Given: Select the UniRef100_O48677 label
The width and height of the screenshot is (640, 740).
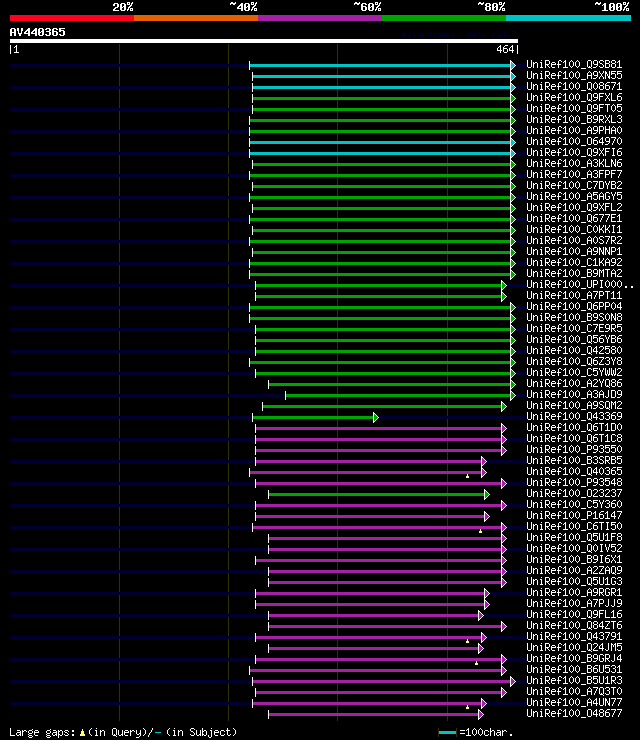Looking at the screenshot, I should [574, 714].
